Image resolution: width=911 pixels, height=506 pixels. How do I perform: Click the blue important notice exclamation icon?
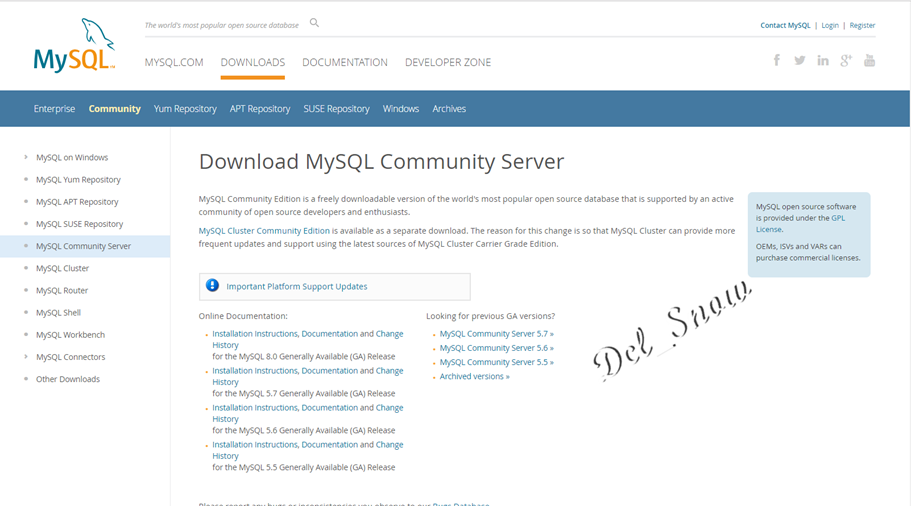[x=213, y=285]
